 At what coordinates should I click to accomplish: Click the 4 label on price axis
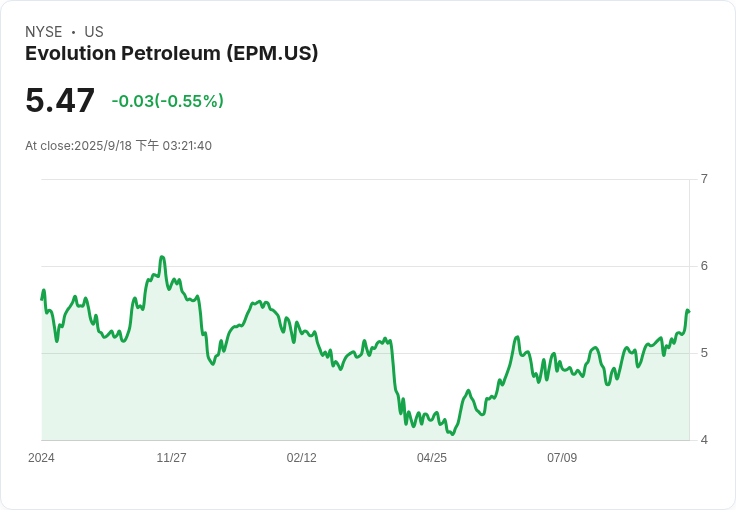704,440
